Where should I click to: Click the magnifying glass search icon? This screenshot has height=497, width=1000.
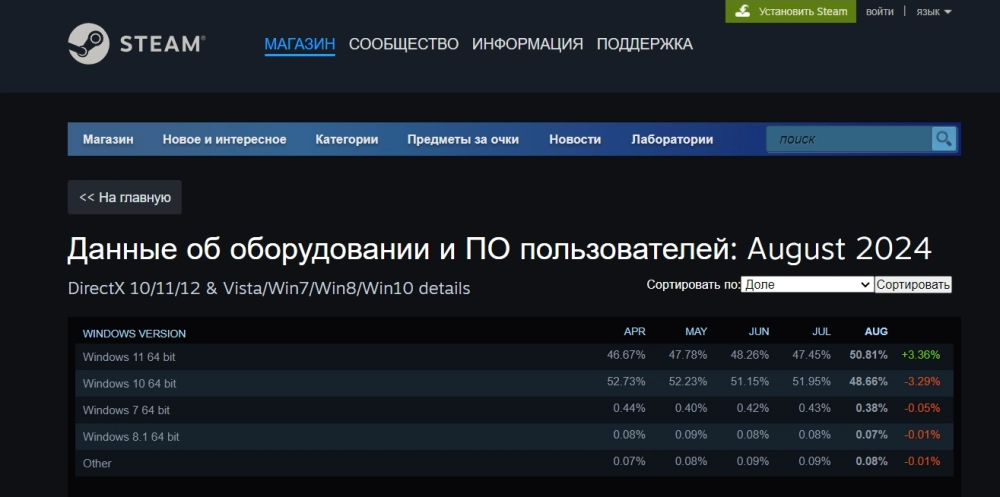[x=943, y=139]
